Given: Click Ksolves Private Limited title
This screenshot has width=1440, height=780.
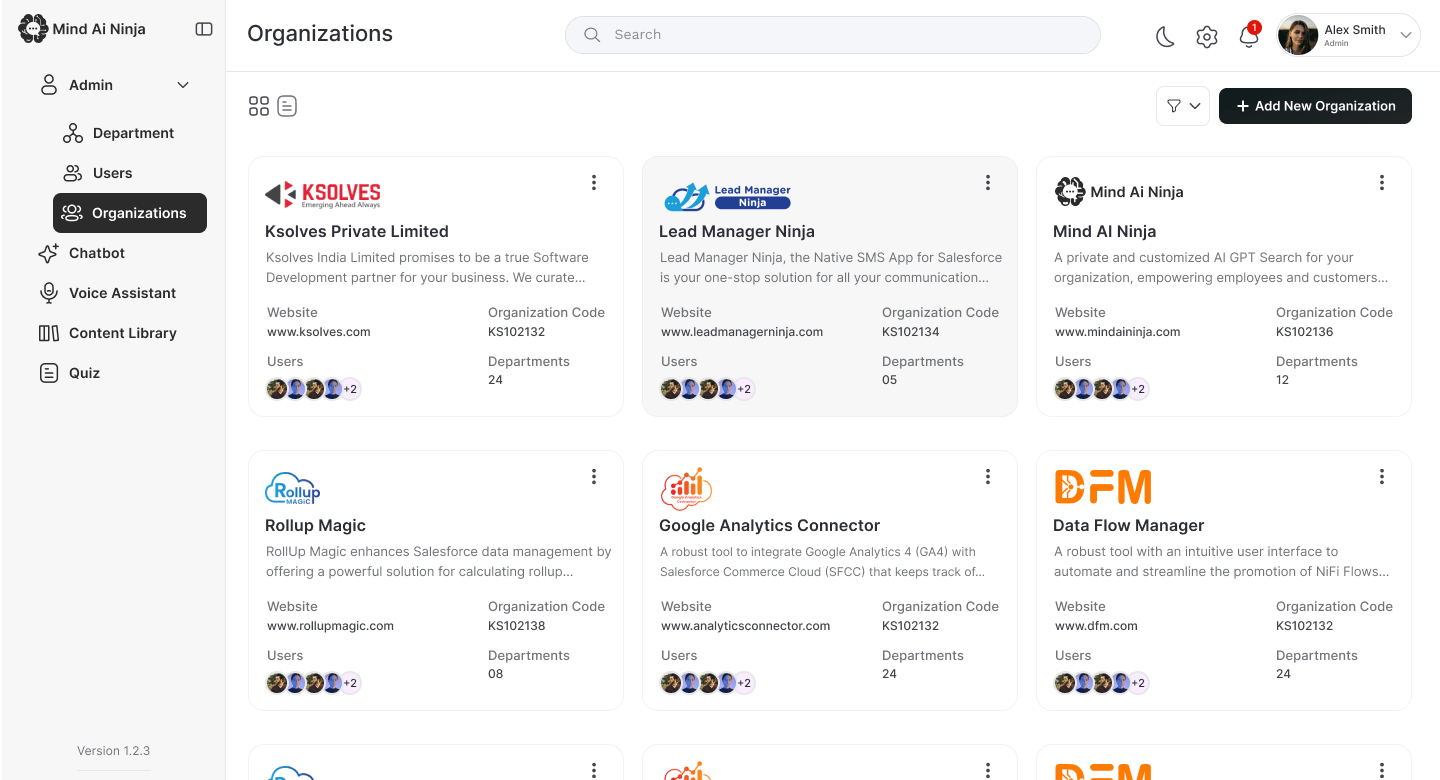Looking at the screenshot, I should [x=357, y=231].
